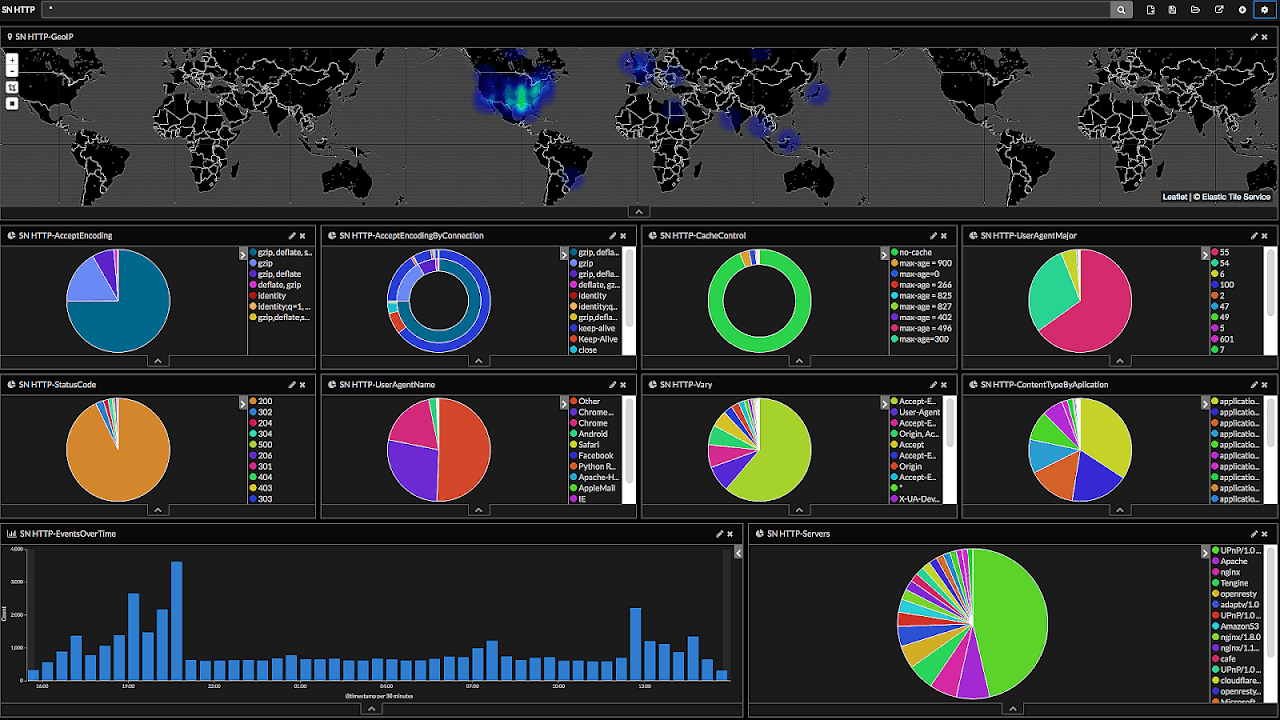Open the load saved dashboard folder icon
Viewport: 1280px width, 720px height.
click(1196, 9)
